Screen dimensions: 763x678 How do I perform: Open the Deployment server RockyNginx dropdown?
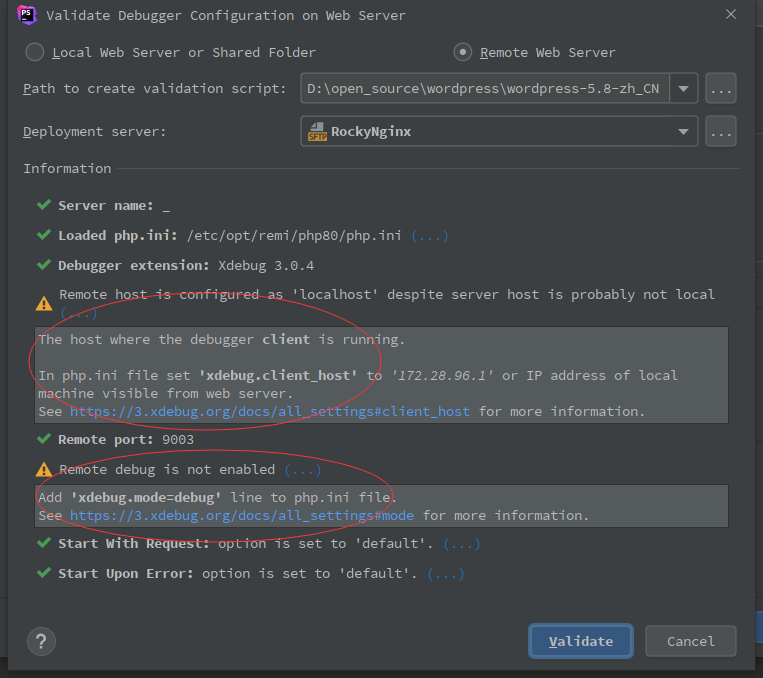[684, 131]
